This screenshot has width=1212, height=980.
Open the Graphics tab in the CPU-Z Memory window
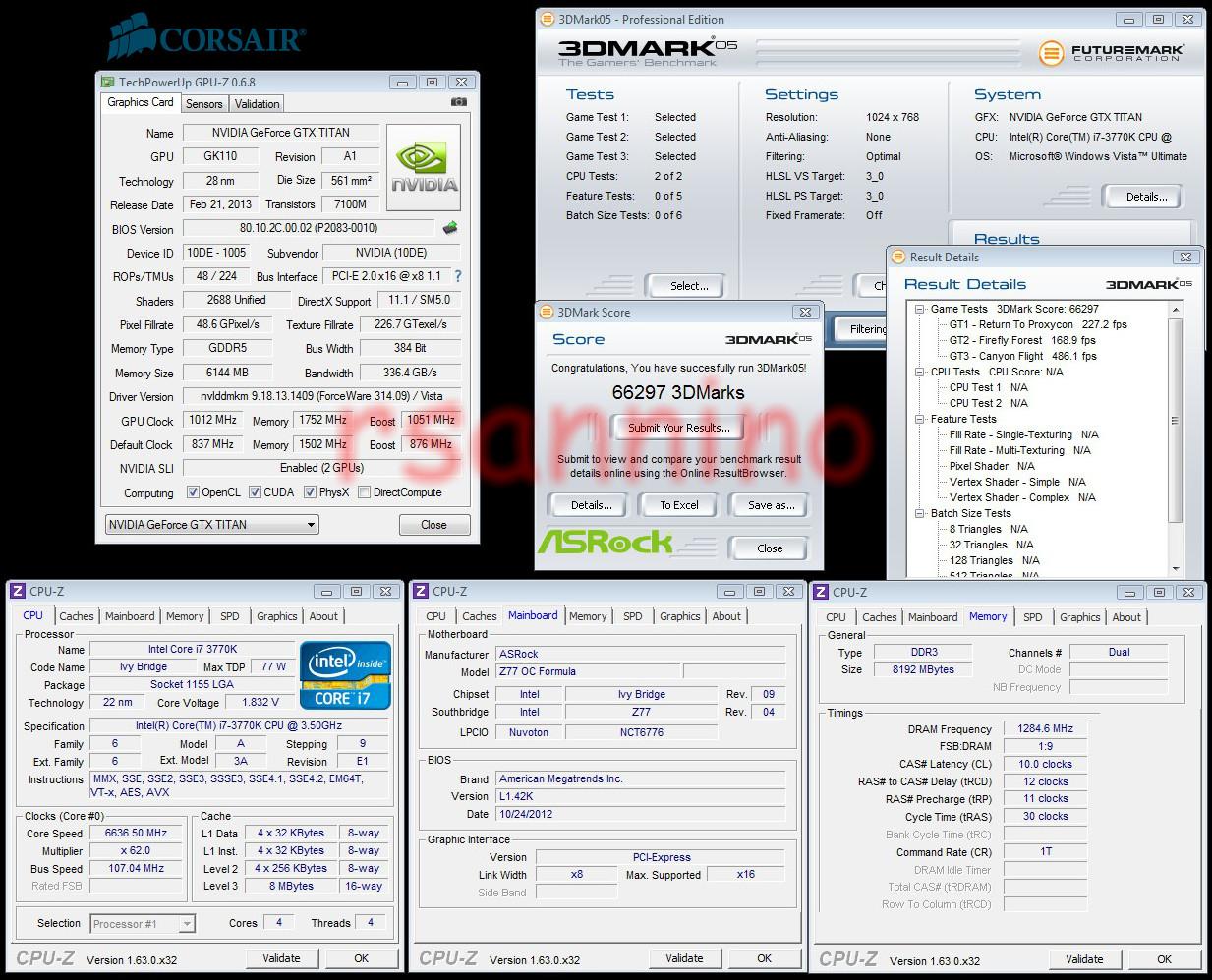tap(1079, 617)
